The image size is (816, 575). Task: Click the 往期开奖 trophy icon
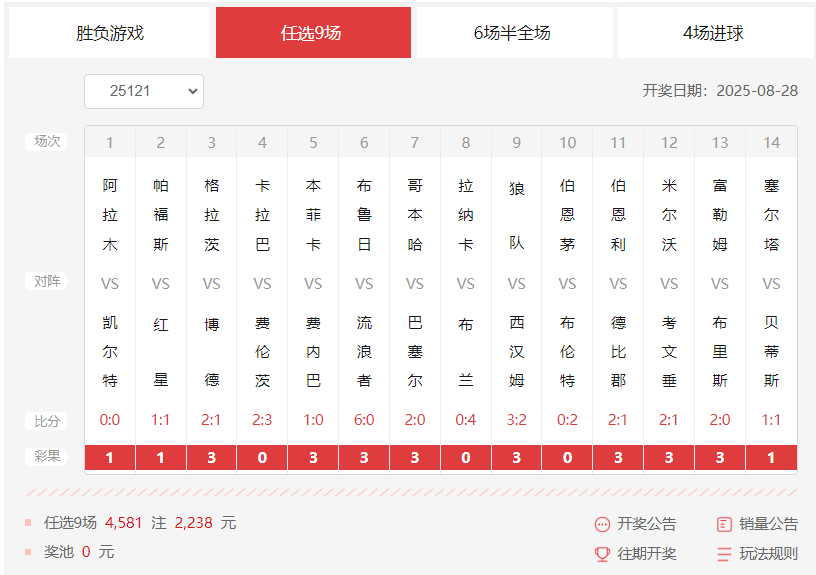602,554
